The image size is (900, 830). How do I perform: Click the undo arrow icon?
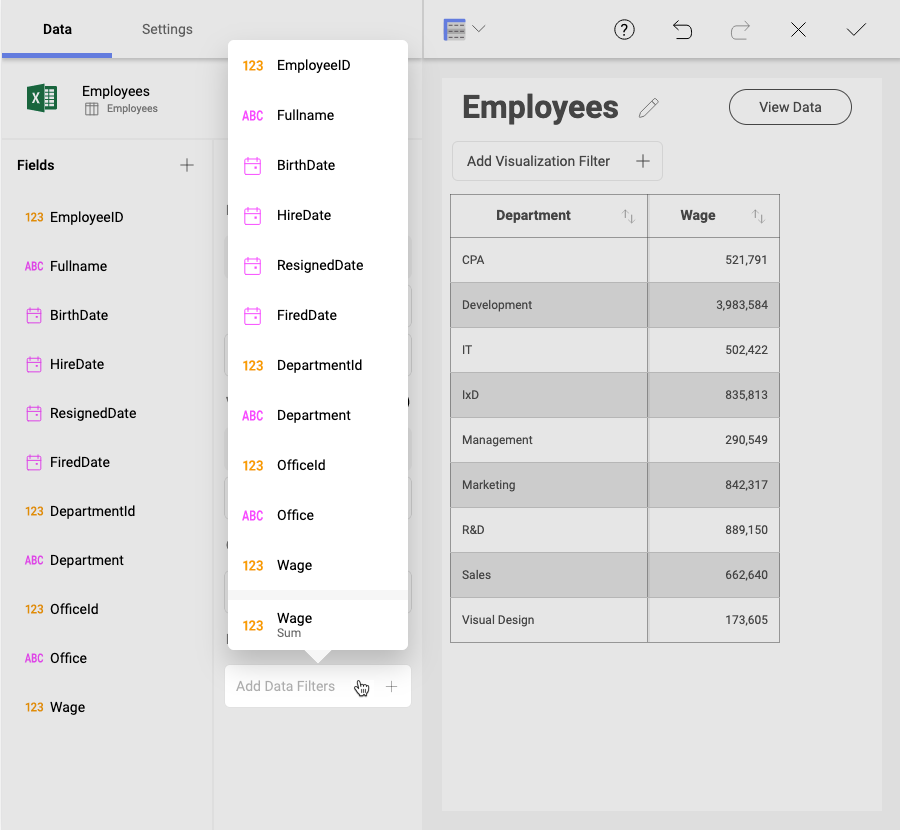[682, 30]
